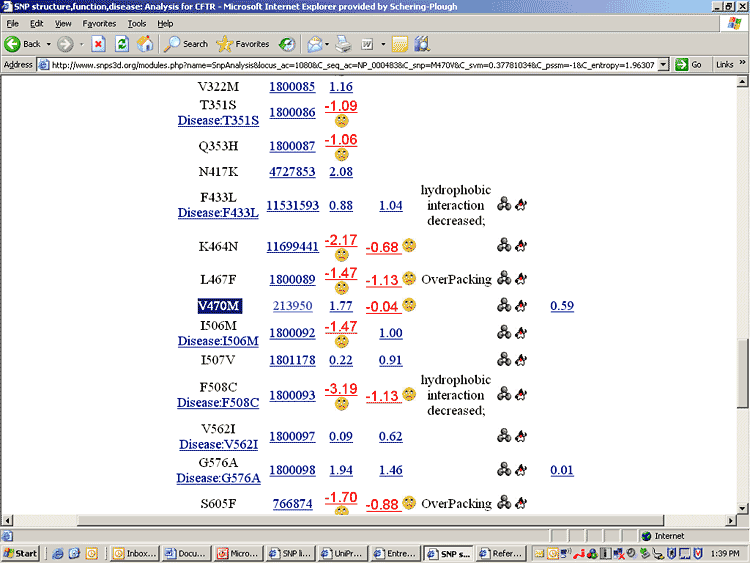Open the Favorites star button
750x563 pixels.
243,44
